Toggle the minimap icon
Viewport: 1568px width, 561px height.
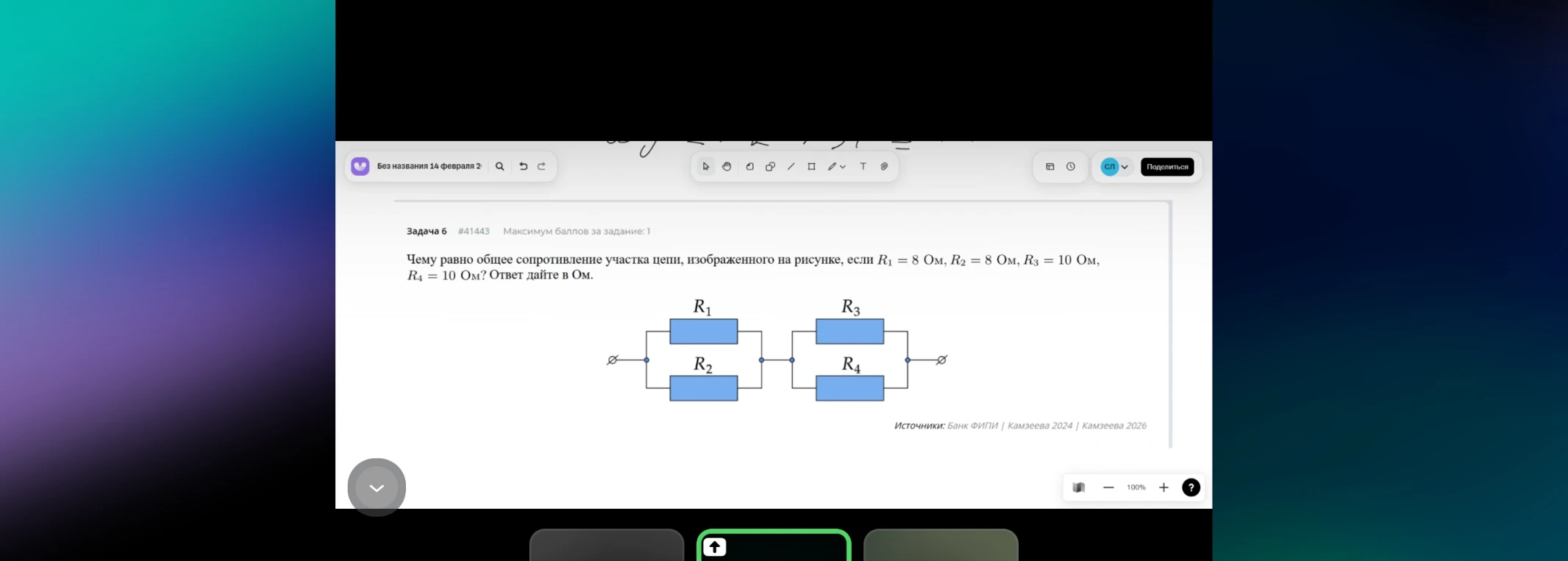tap(1079, 487)
